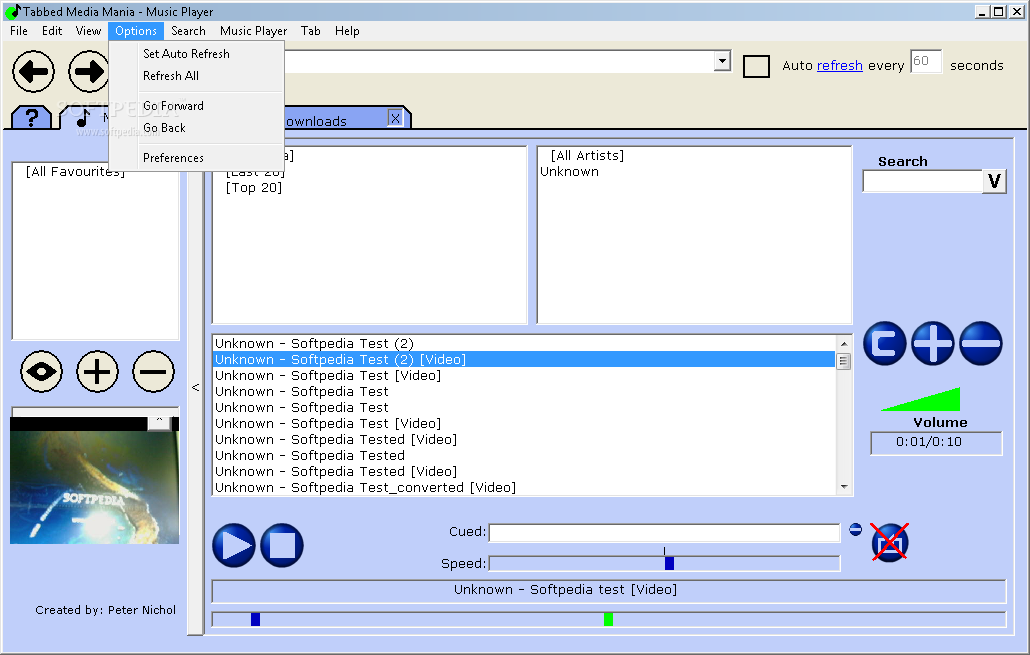This screenshot has width=1030, height=655.
Task: Click the playlist scrollbar up arrow
Action: (844, 344)
